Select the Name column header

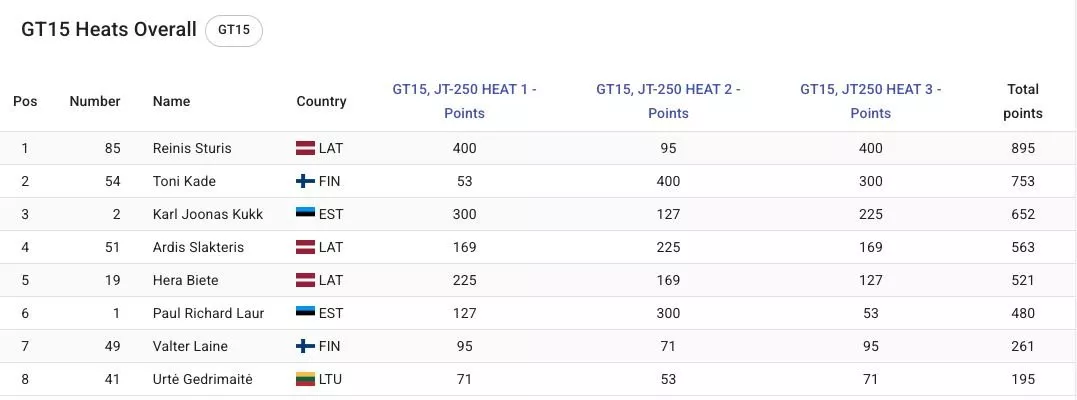[x=171, y=101]
